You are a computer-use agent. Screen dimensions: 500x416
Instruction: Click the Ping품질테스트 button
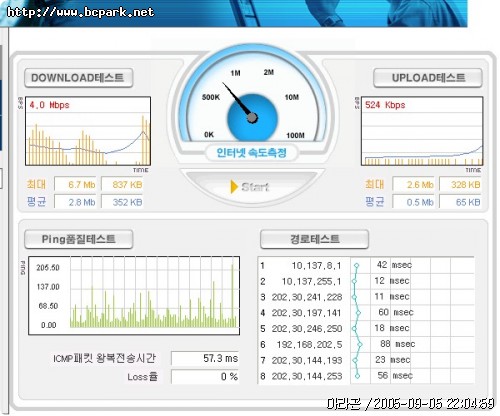79,239
